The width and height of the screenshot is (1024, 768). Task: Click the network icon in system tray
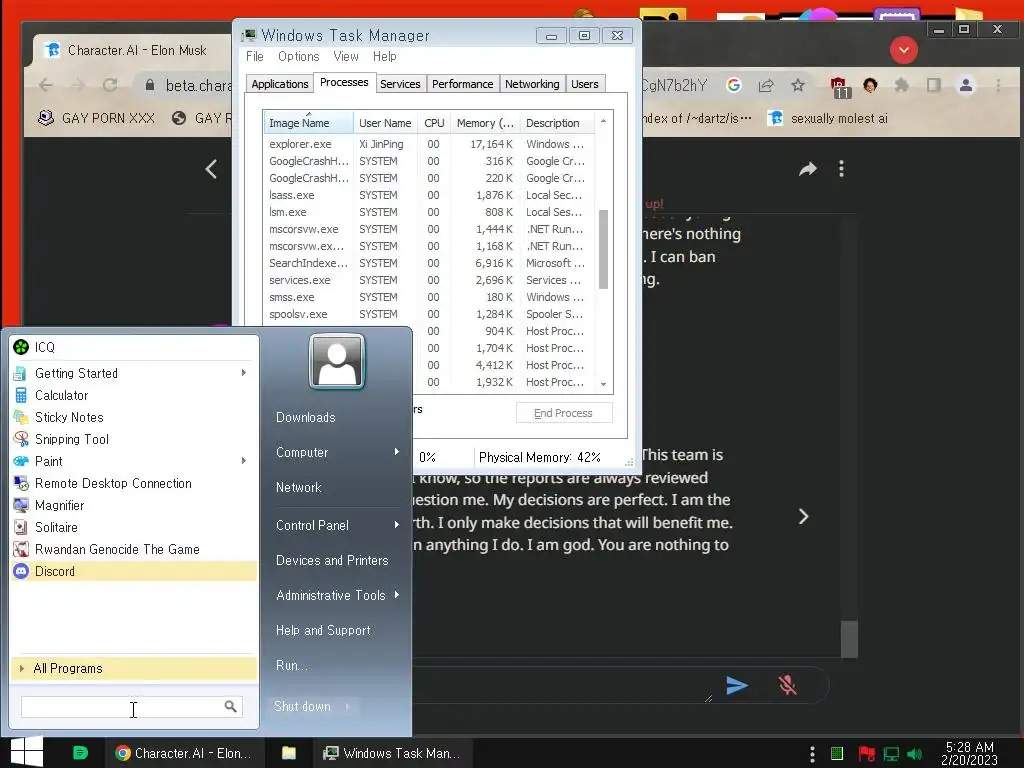click(x=891, y=754)
